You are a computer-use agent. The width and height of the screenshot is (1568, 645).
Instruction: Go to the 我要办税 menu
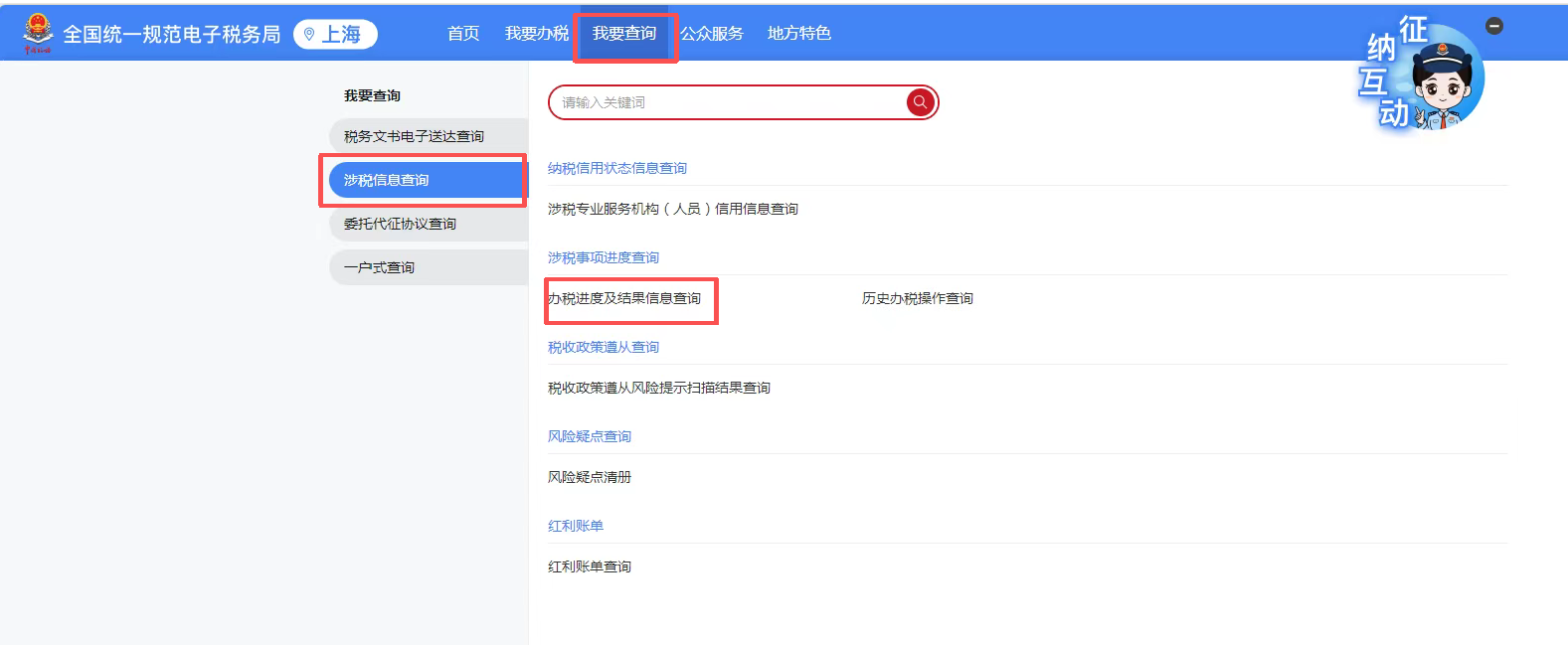click(x=536, y=34)
